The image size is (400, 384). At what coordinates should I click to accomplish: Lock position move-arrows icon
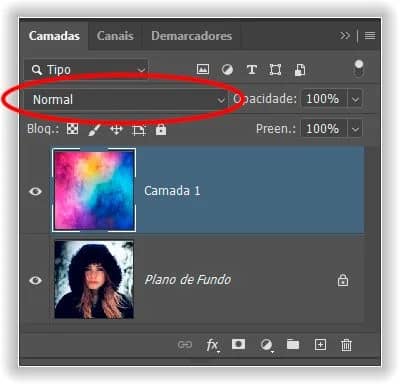point(116,130)
